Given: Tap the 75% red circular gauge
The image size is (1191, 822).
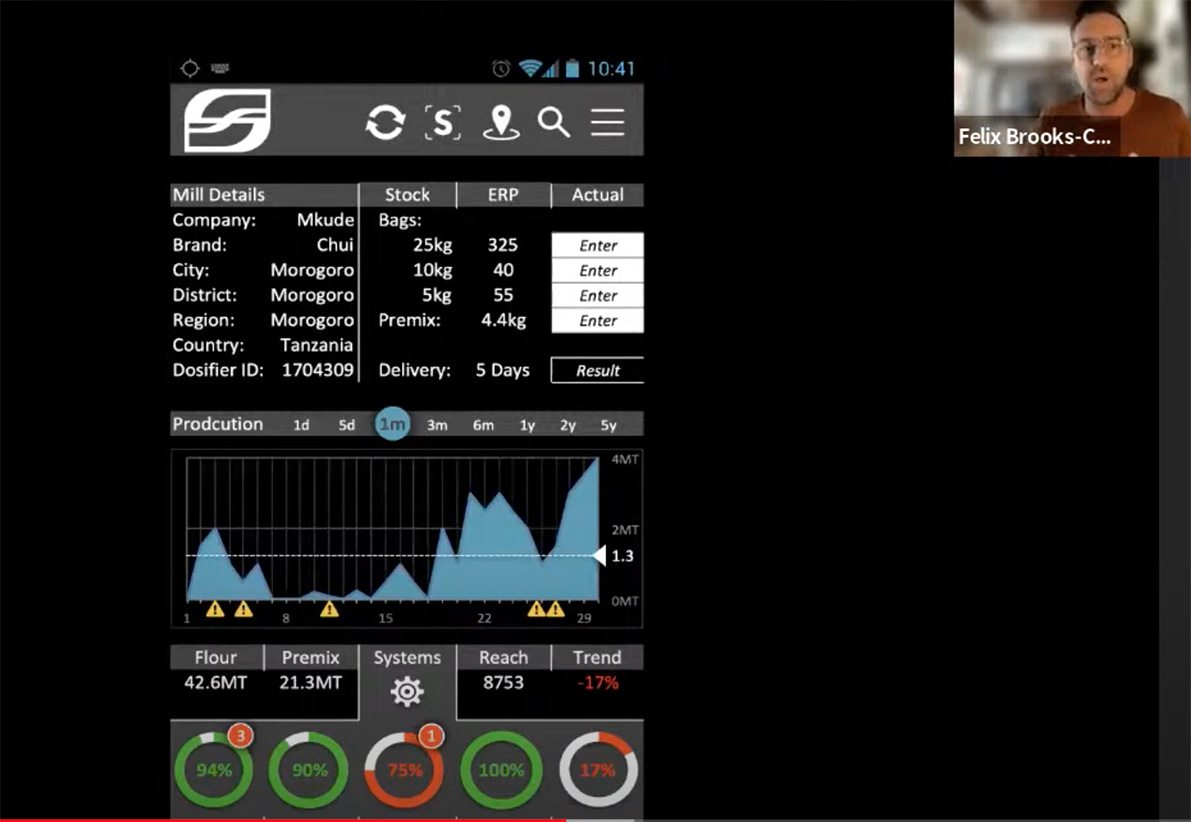Looking at the screenshot, I should click(x=405, y=770).
